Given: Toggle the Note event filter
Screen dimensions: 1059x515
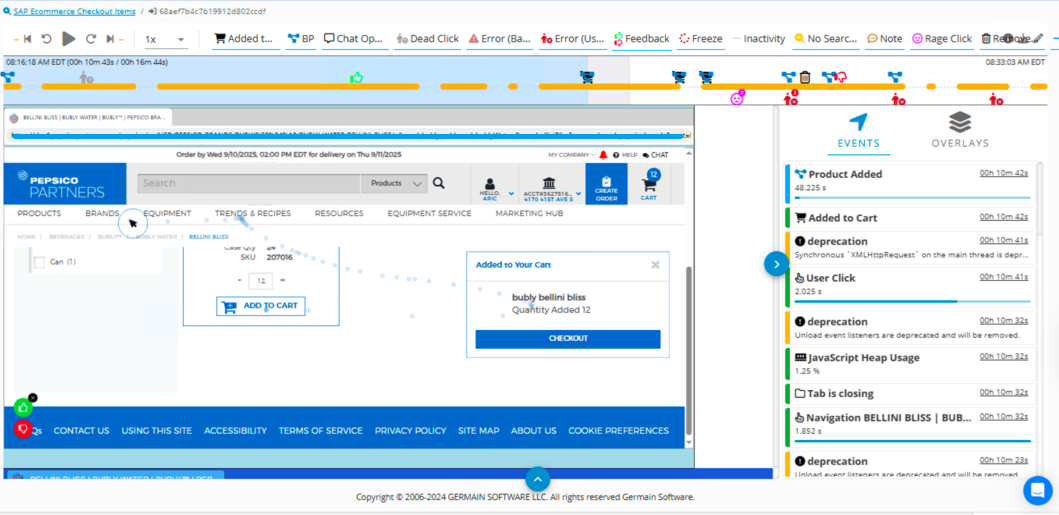Looking at the screenshot, I should [885, 39].
